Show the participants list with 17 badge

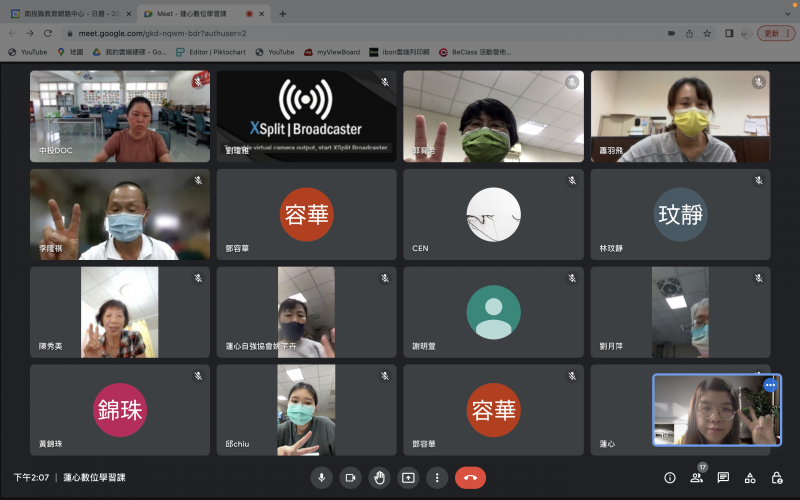pyautogui.click(x=696, y=478)
